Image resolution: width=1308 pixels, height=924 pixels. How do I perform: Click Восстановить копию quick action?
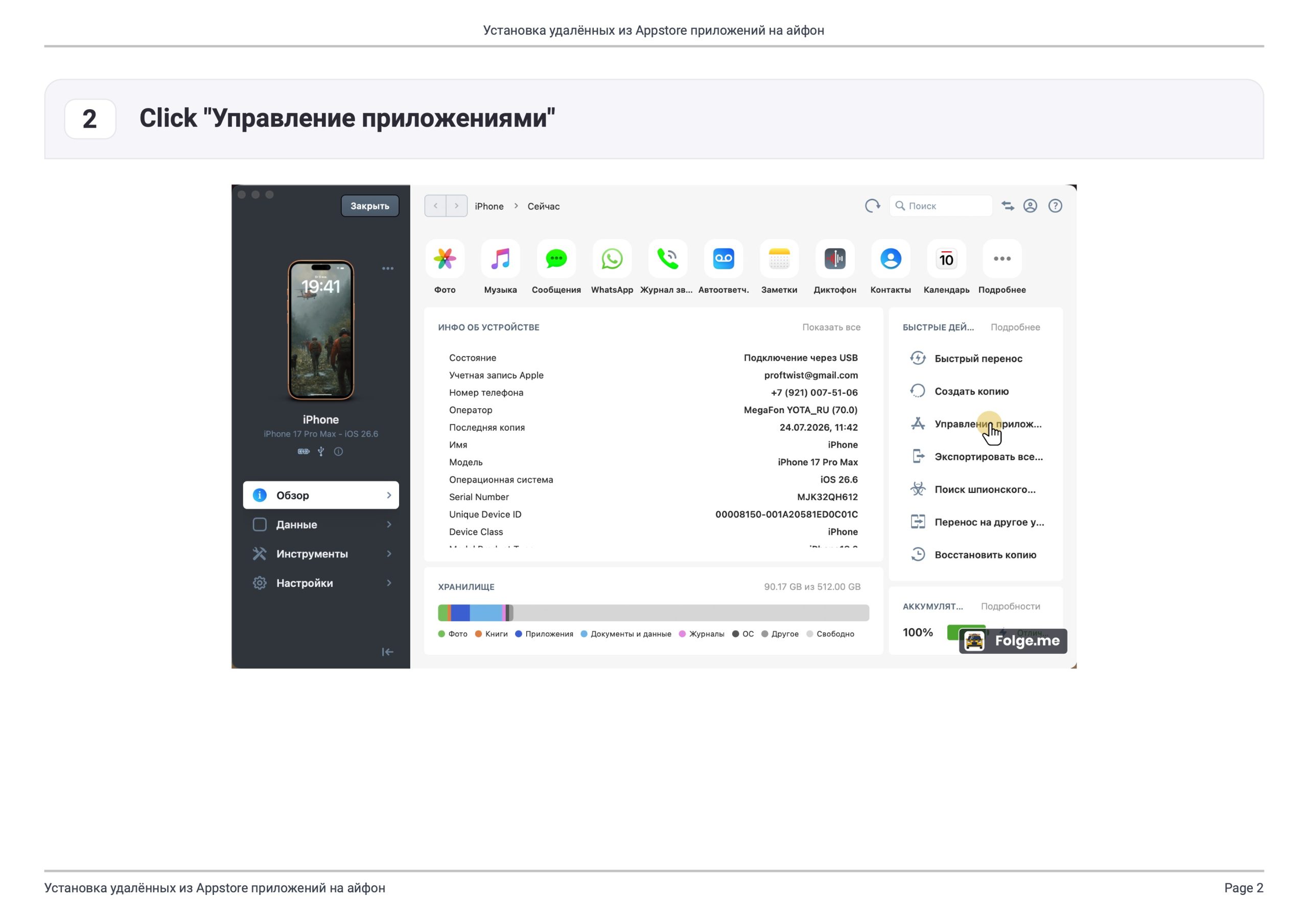[975, 554]
